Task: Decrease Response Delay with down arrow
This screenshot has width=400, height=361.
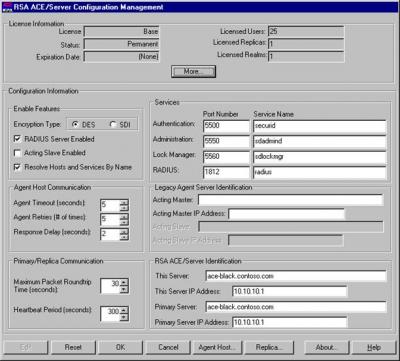Action: pyautogui.click(x=124, y=237)
